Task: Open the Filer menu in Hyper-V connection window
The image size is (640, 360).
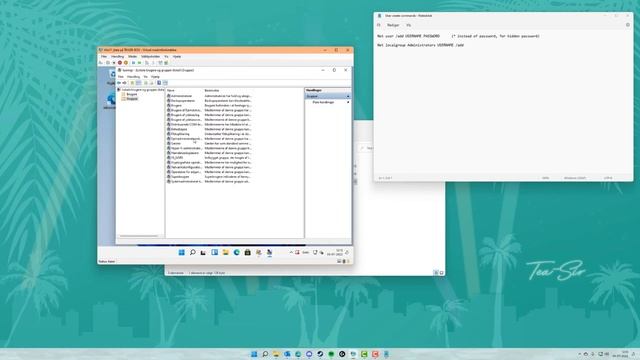Action: click(104, 57)
